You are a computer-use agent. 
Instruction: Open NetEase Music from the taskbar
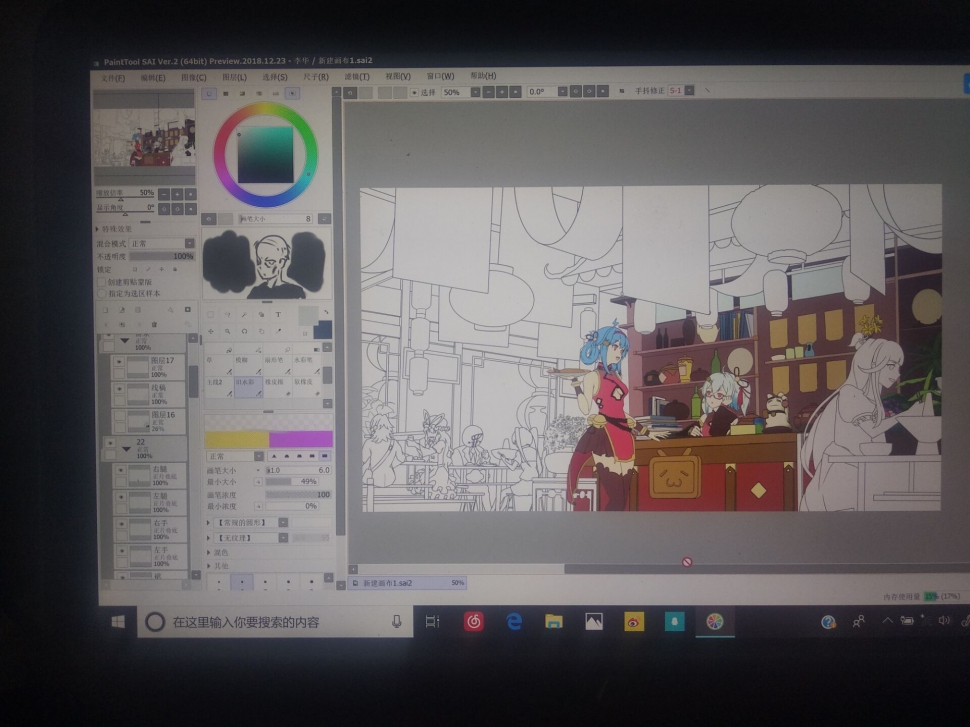(474, 621)
